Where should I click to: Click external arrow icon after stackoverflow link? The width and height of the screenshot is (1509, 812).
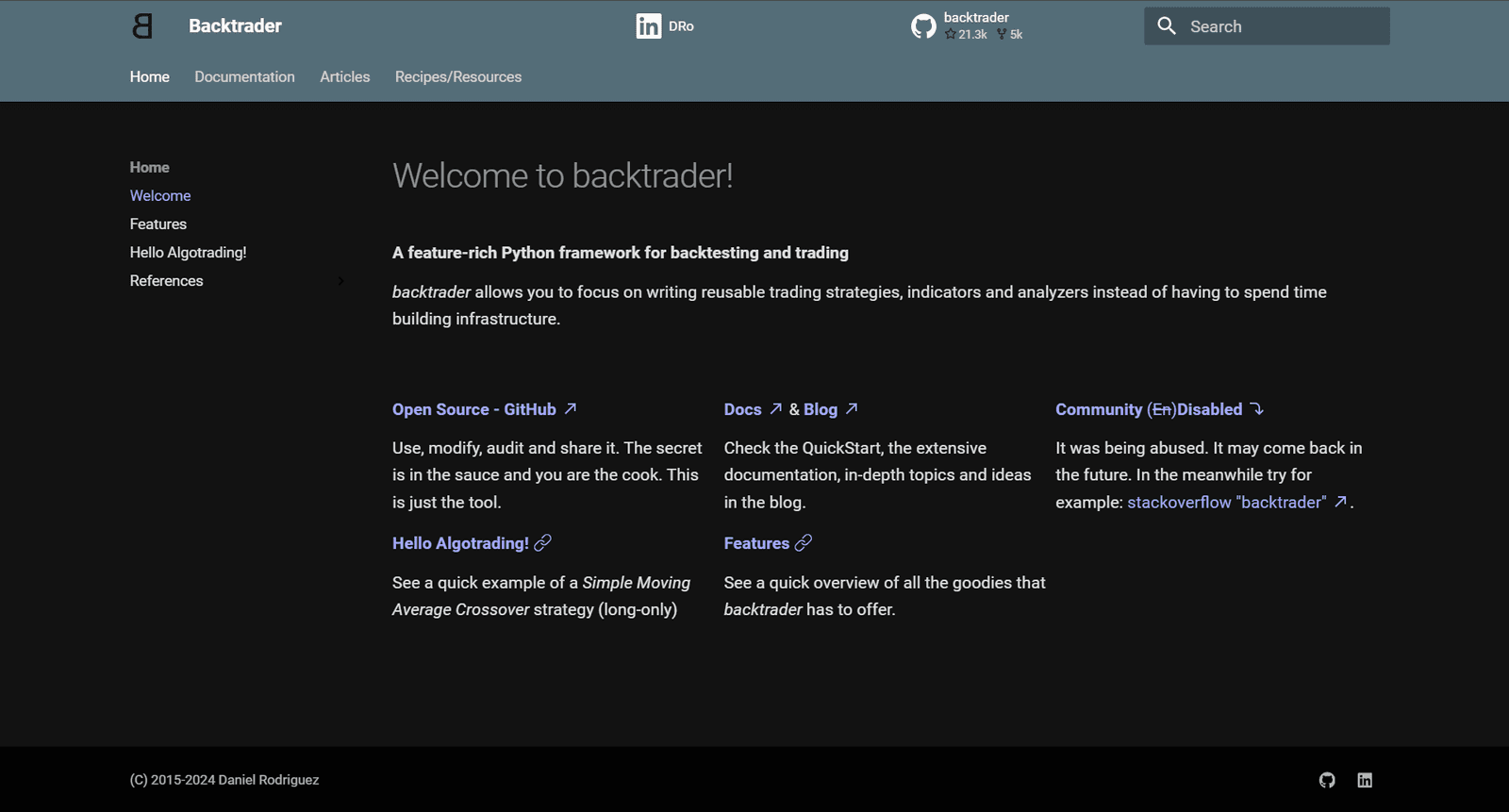tap(1340, 502)
